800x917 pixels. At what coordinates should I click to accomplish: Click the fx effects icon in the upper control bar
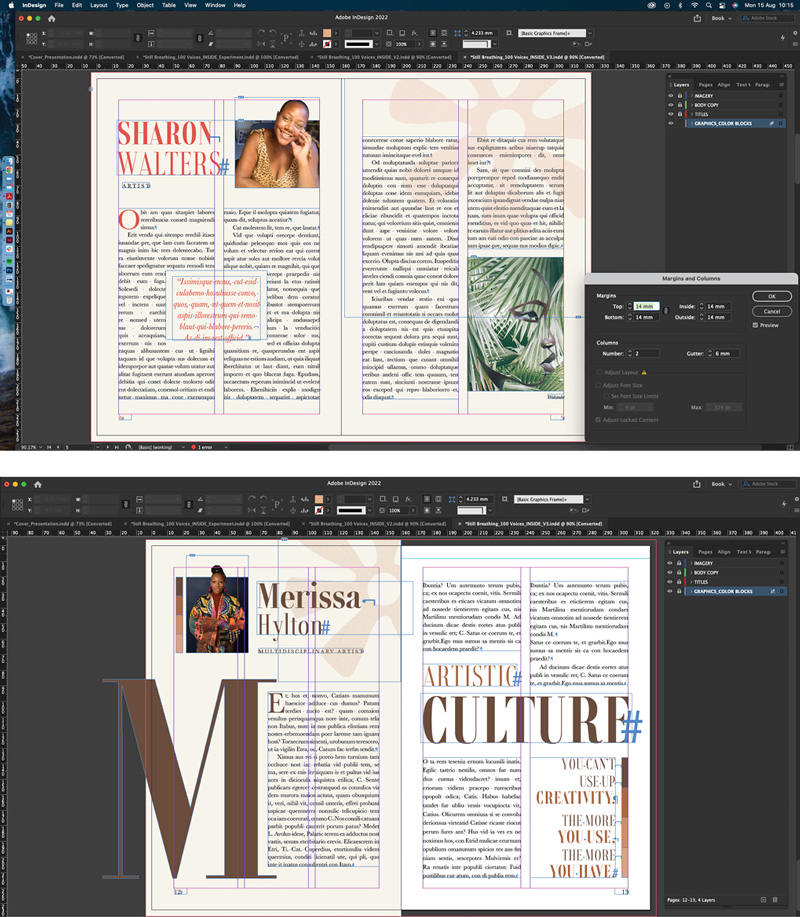tap(415, 33)
